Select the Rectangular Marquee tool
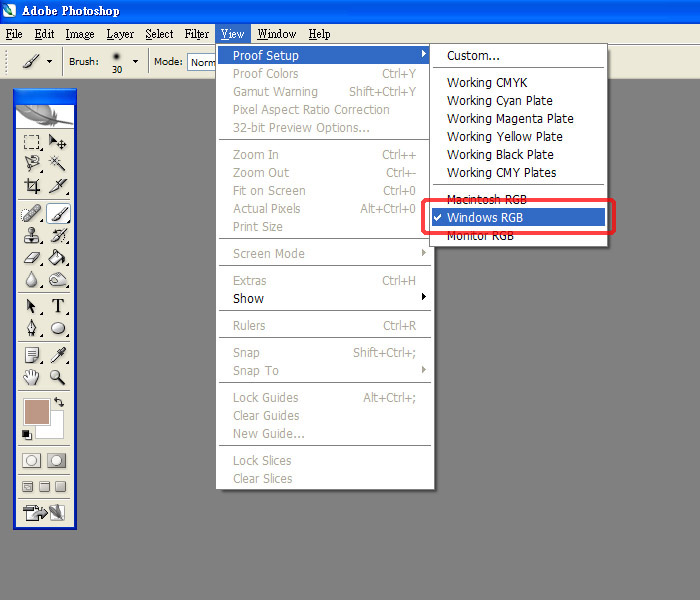 [32, 143]
